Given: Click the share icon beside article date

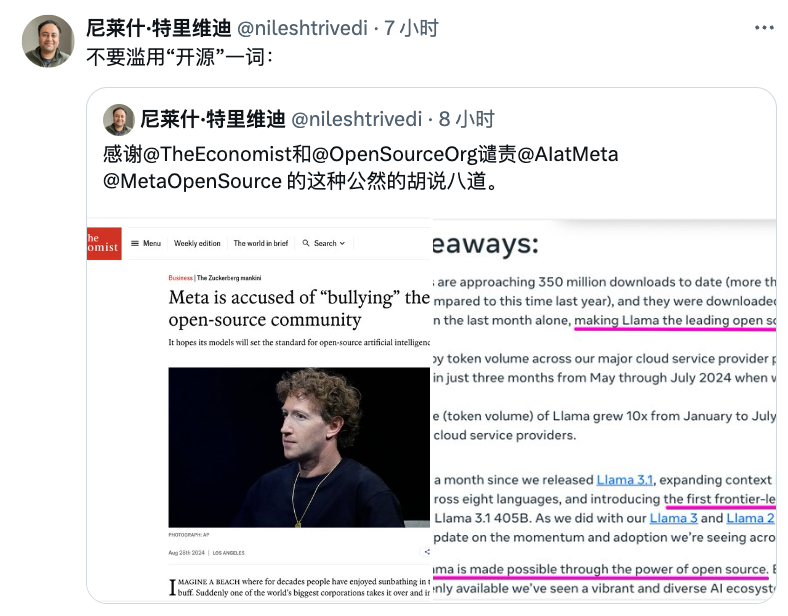Looking at the screenshot, I should point(427,552).
